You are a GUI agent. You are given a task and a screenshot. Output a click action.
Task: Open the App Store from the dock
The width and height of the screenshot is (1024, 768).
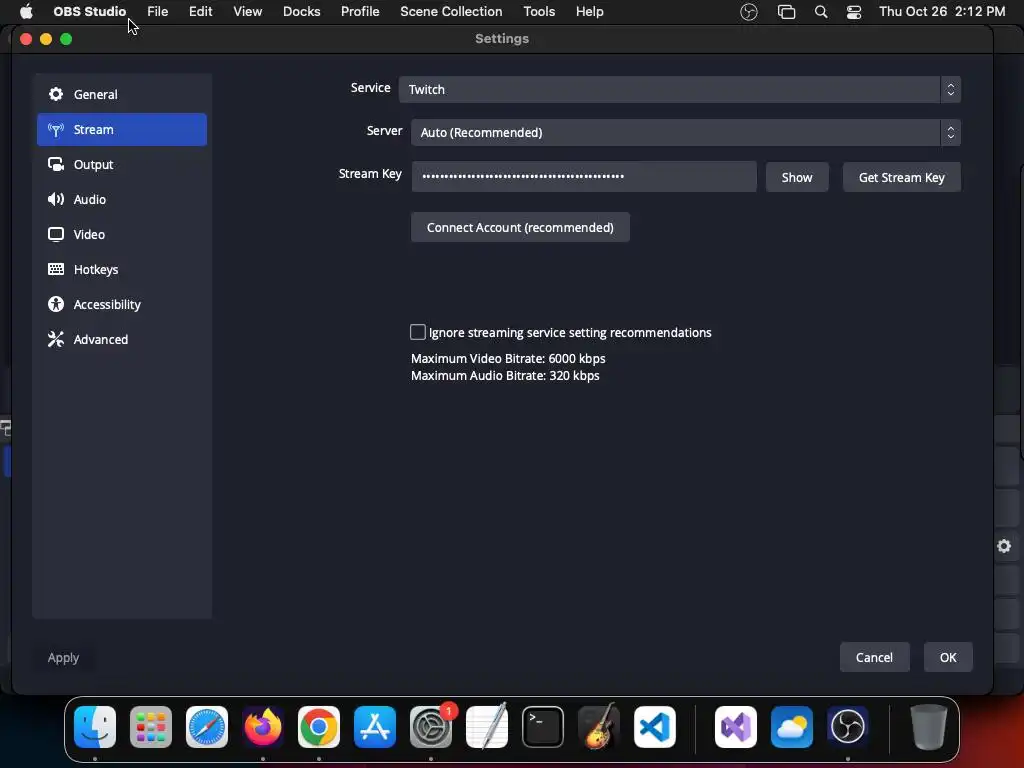[x=375, y=727]
